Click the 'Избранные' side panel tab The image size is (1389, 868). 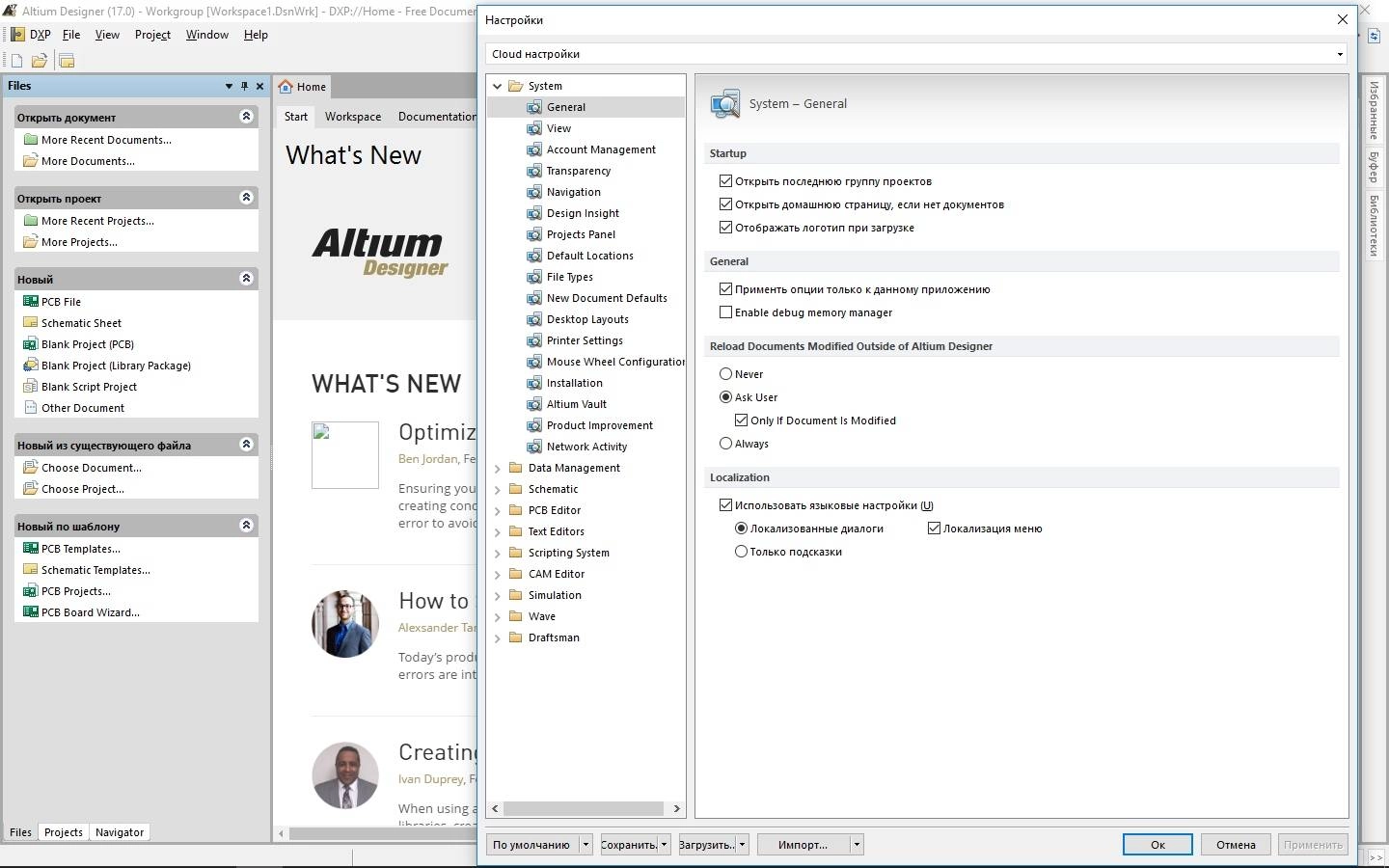point(1374,111)
